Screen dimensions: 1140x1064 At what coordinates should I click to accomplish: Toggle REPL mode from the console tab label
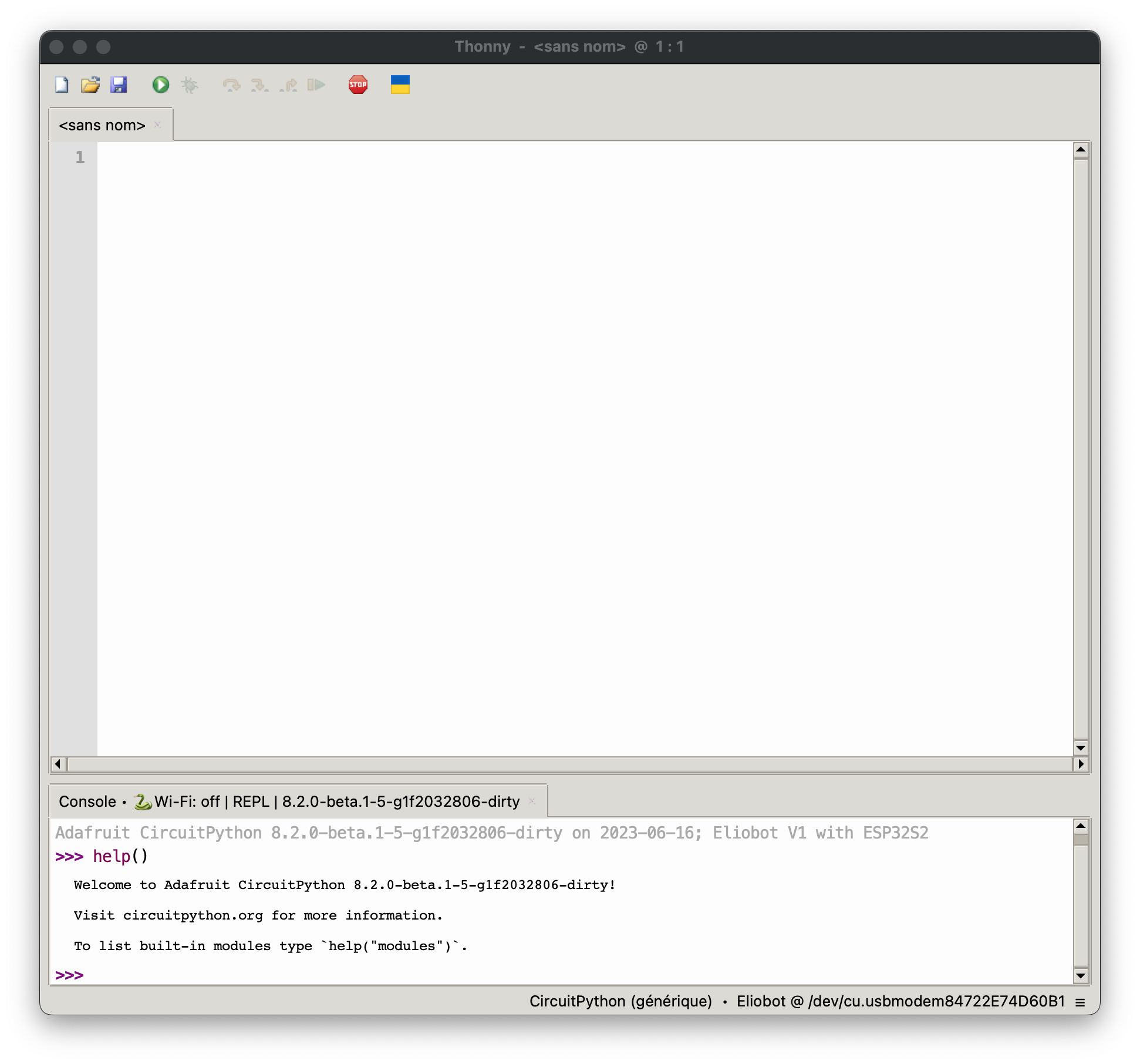click(x=250, y=801)
